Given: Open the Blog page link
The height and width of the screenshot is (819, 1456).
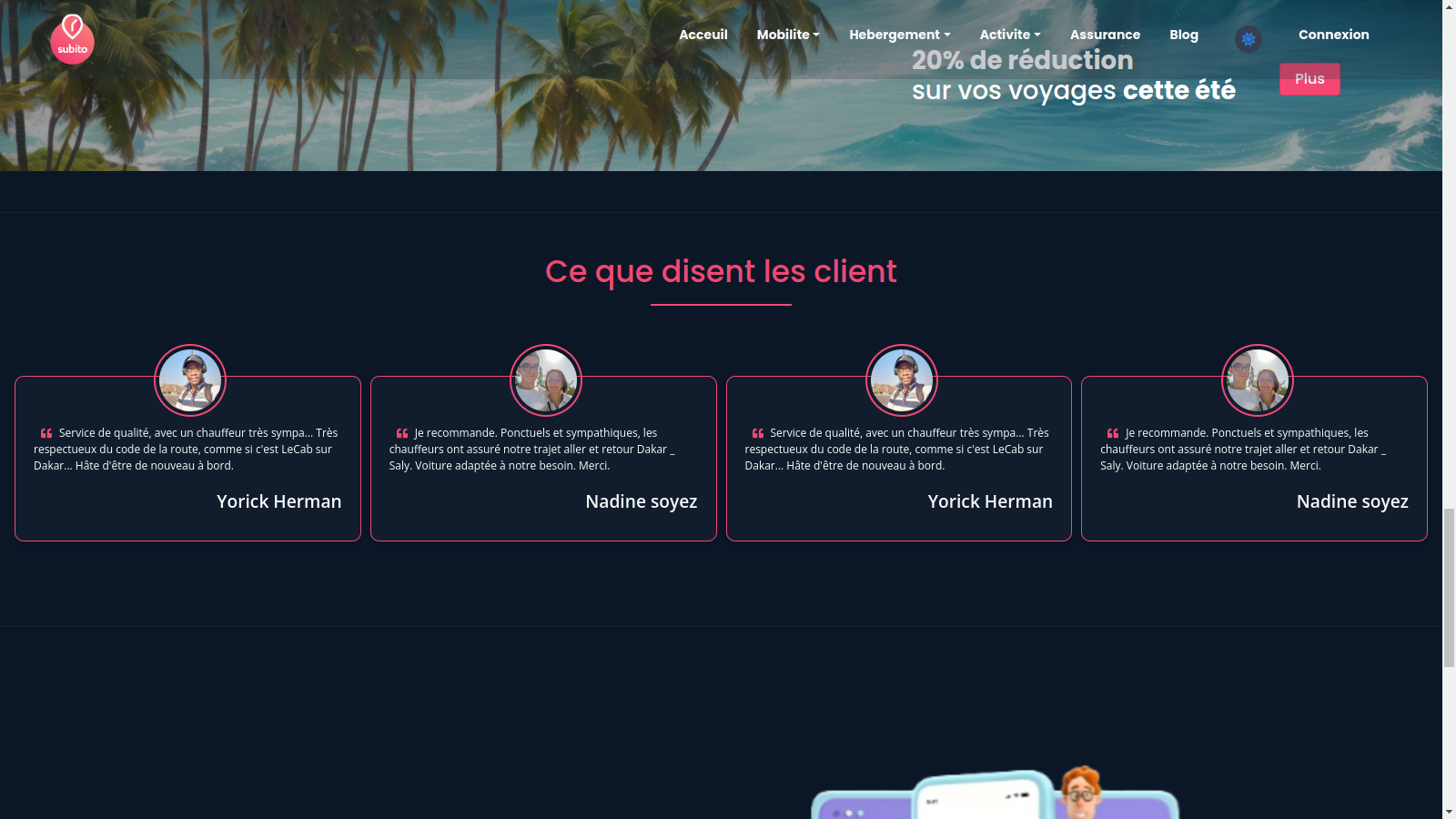Looking at the screenshot, I should coord(1183,35).
